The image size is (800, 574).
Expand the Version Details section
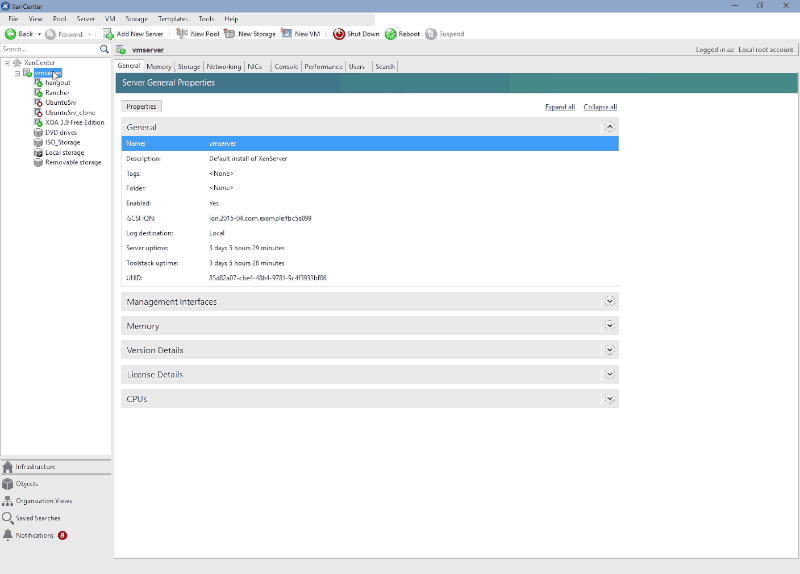point(610,350)
